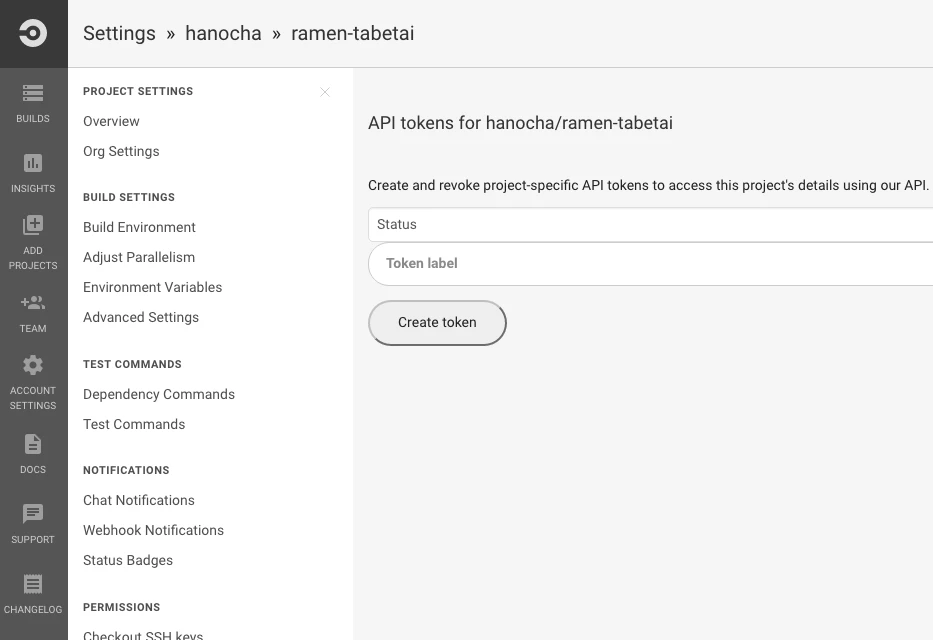The height and width of the screenshot is (640, 933).
Task: Open the Overview settings page
Action: (x=111, y=121)
